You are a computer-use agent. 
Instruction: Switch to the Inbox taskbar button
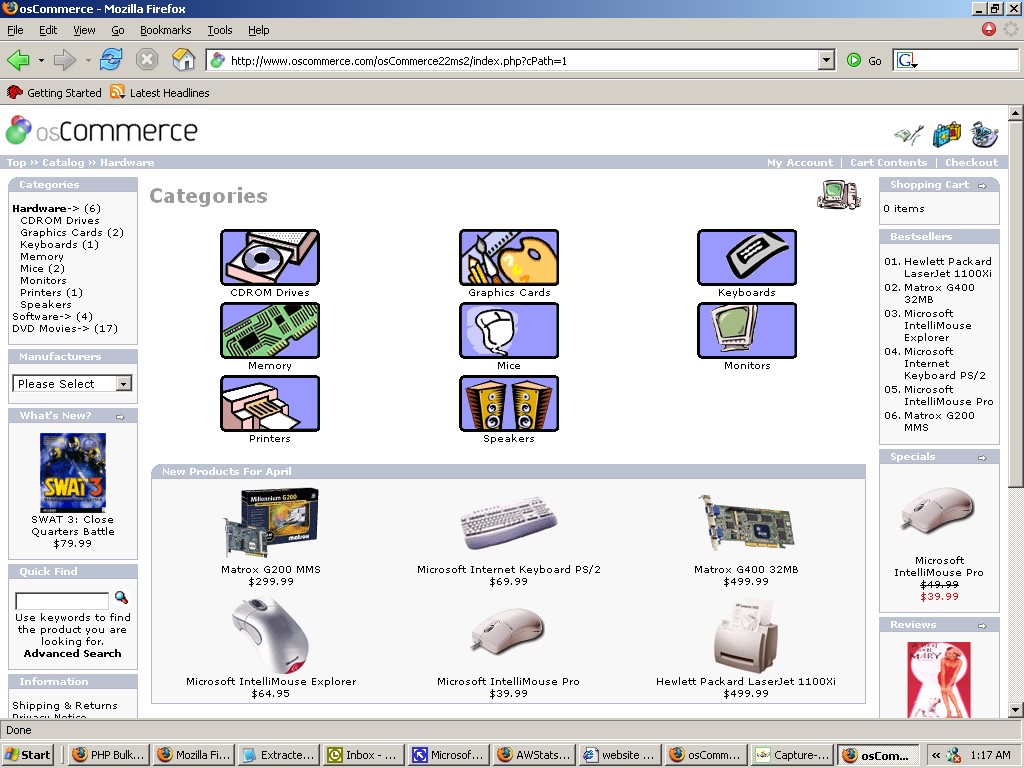click(x=364, y=755)
